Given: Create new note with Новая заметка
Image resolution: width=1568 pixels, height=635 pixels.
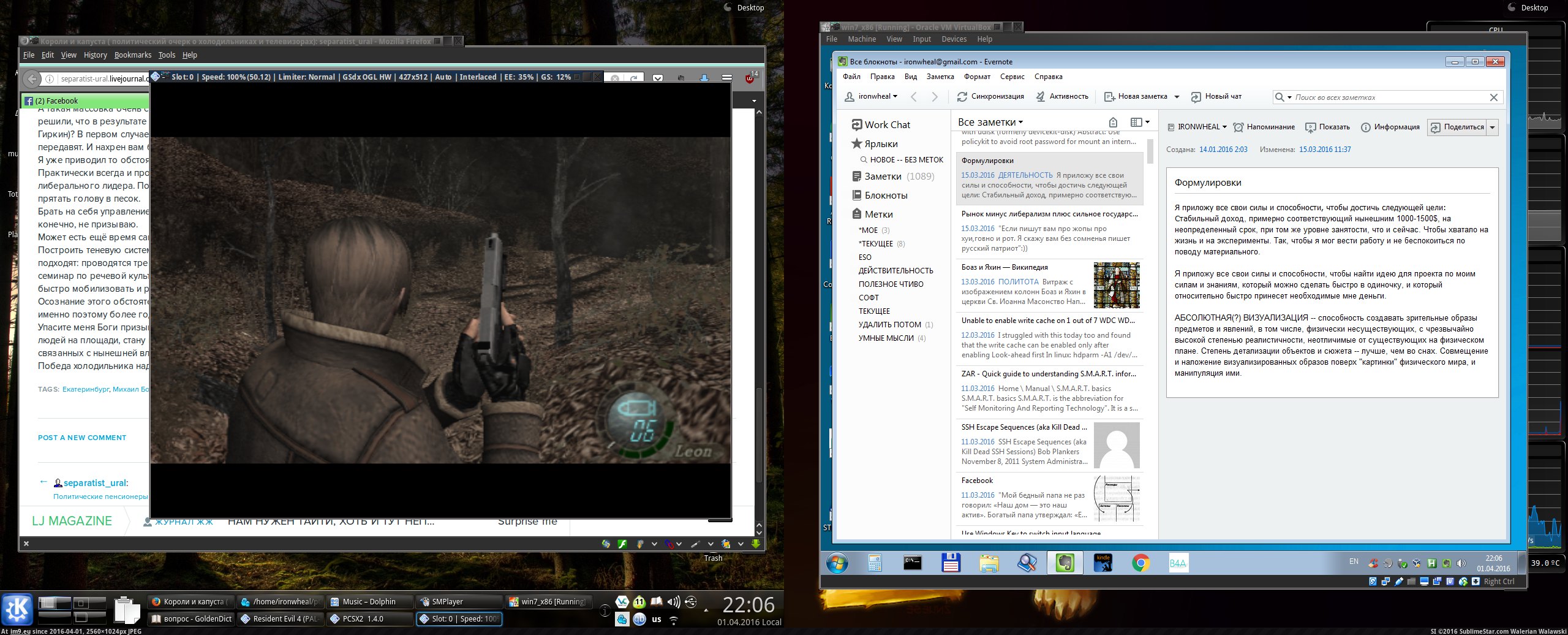Looking at the screenshot, I should point(1136,97).
